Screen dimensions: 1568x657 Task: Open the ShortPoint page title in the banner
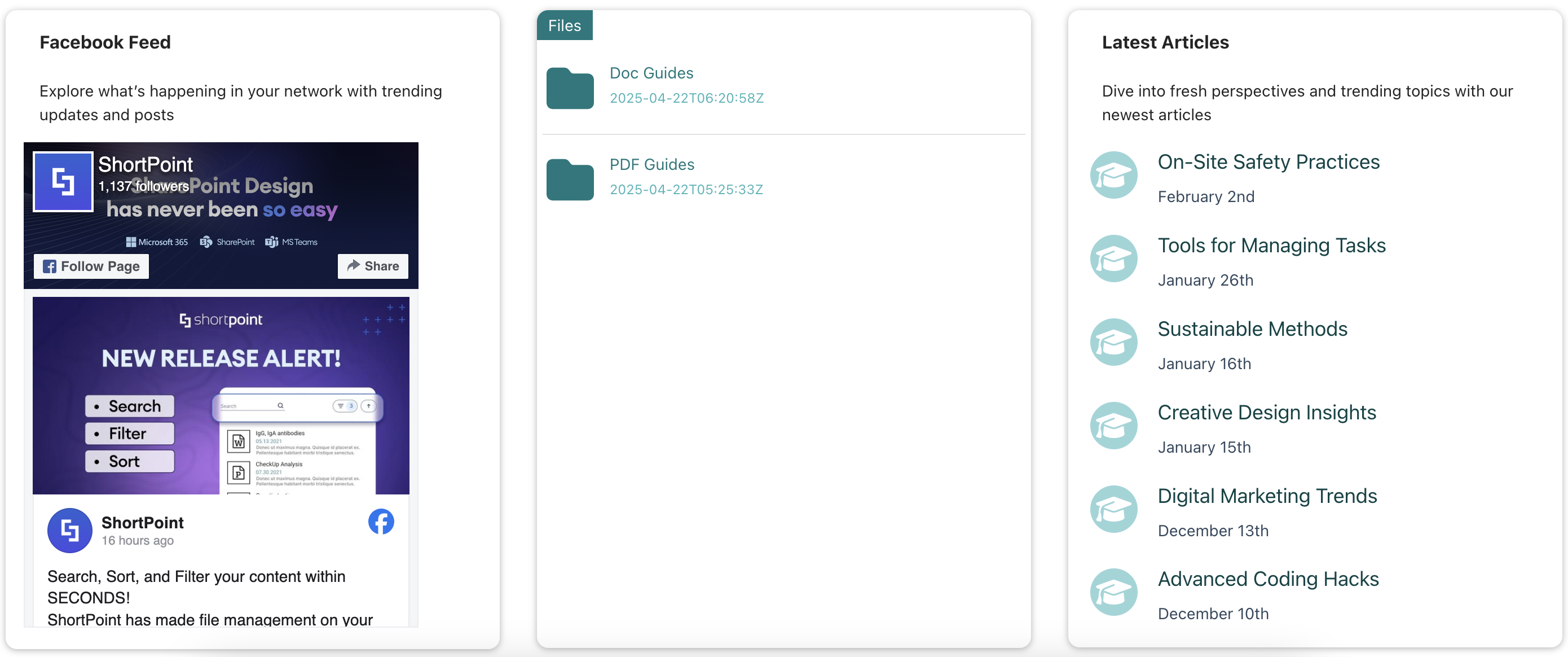(x=146, y=164)
